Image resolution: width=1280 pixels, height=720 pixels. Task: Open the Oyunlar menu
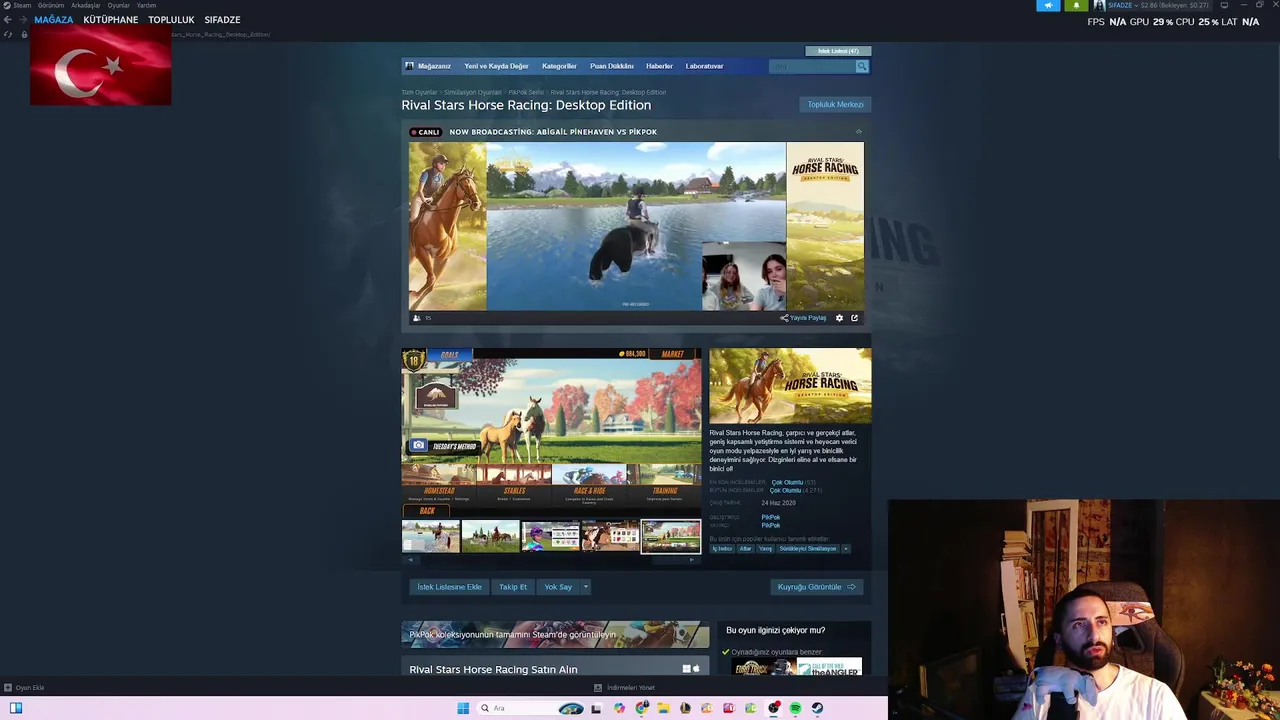point(119,5)
